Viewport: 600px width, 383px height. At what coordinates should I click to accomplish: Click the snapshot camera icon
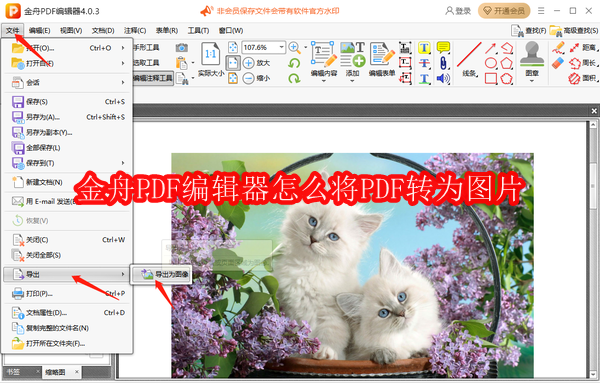pos(181,47)
